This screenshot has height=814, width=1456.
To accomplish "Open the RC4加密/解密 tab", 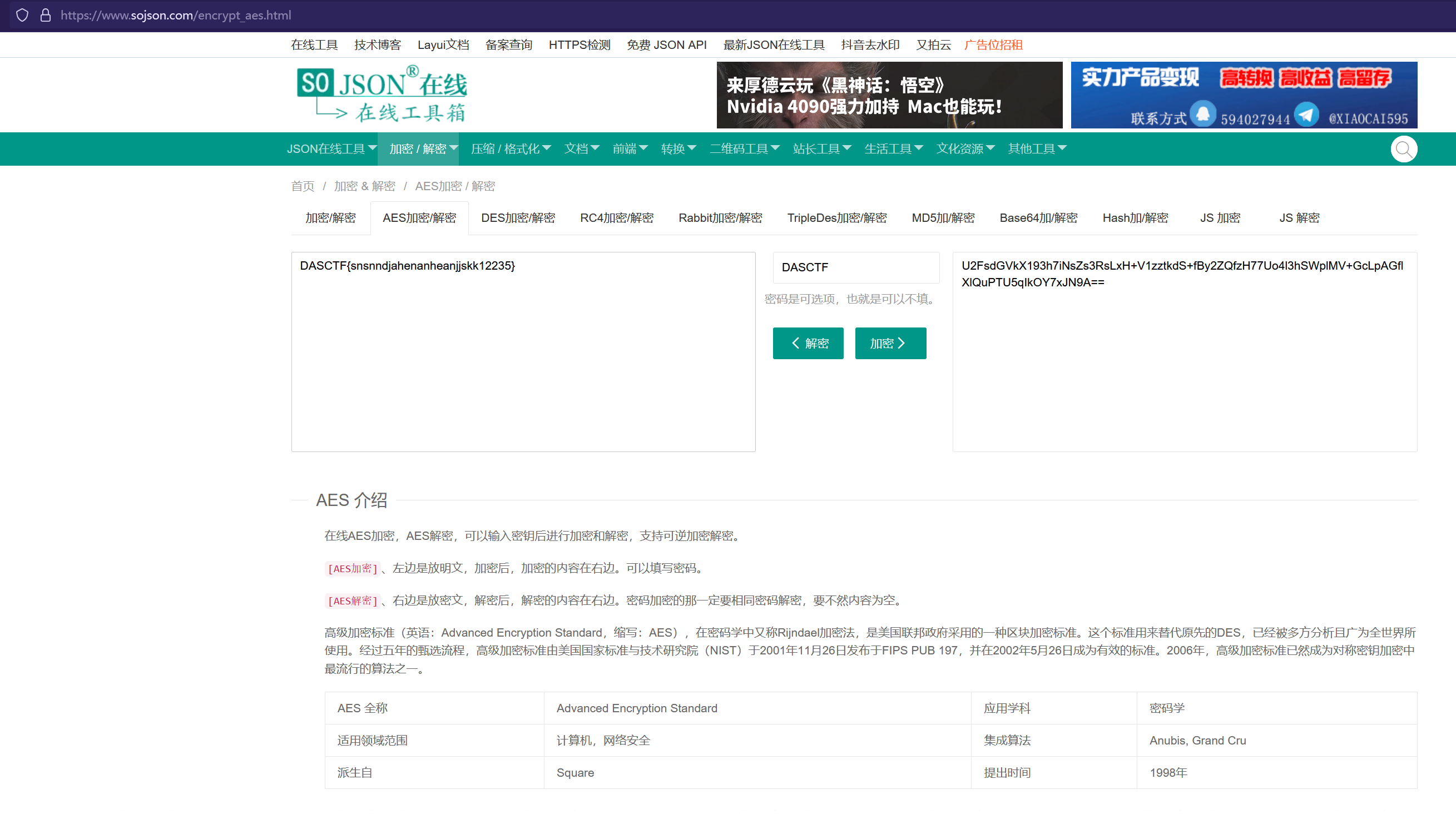I will pos(617,218).
